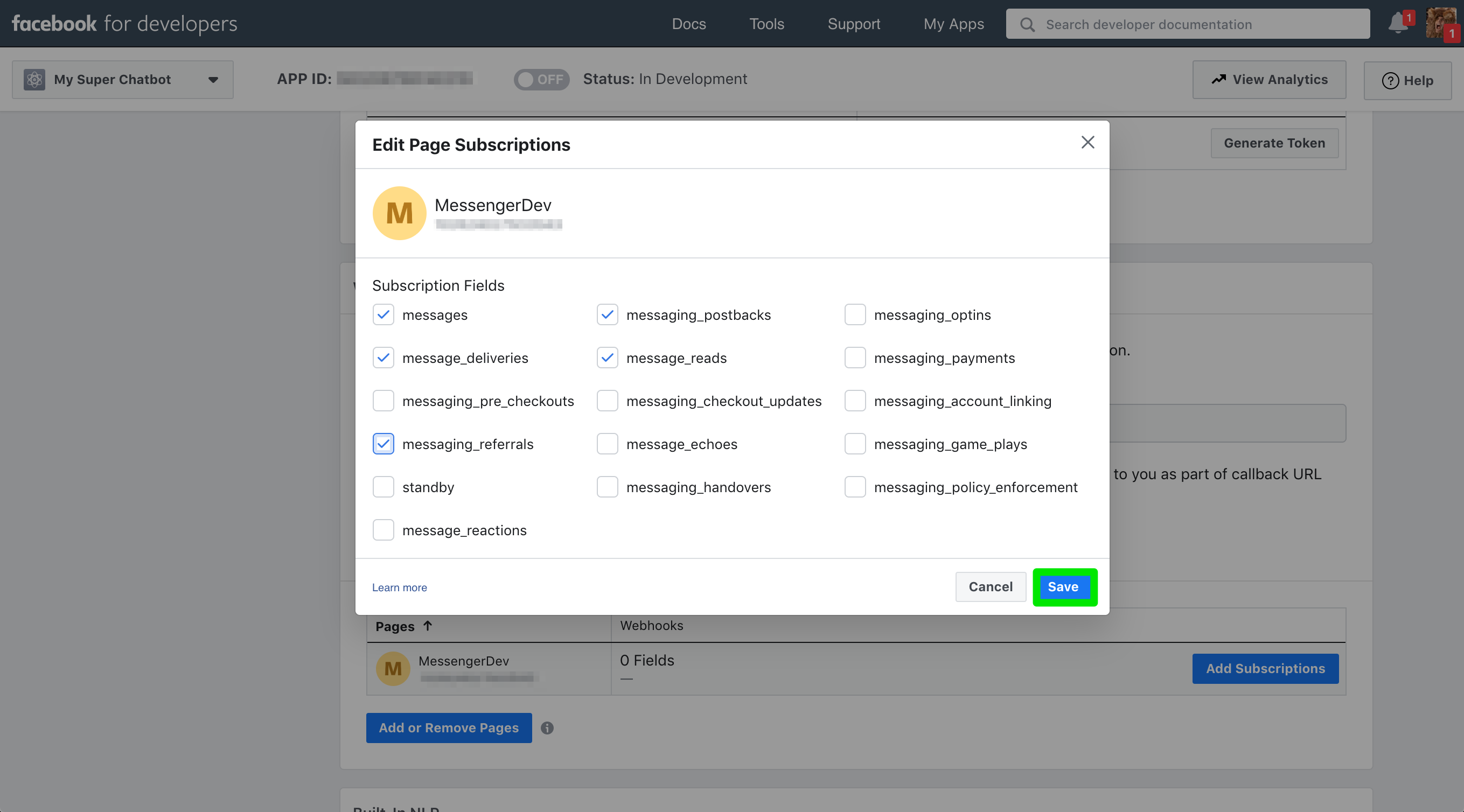The width and height of the screenshot is (1464, 812).
Task: Check the standby checkbox
Action: click(x=383, y=487)
